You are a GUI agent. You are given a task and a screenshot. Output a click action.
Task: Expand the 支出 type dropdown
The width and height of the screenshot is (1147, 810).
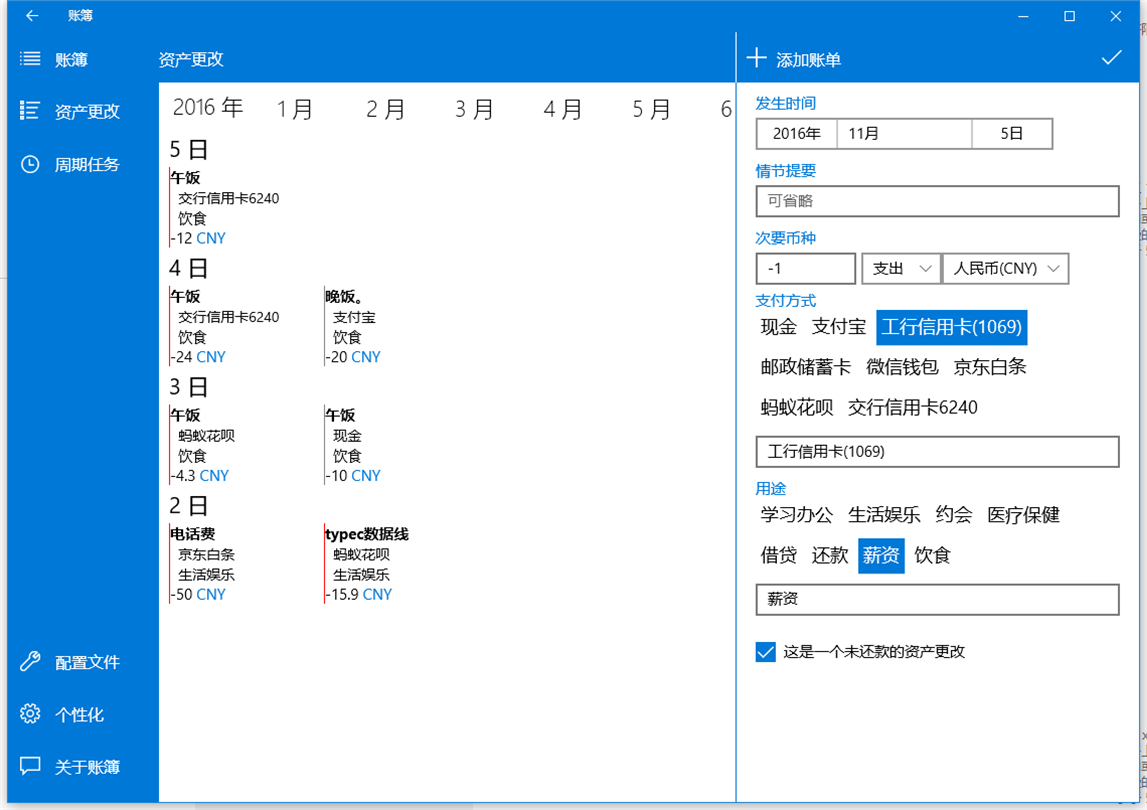[901, 269]
